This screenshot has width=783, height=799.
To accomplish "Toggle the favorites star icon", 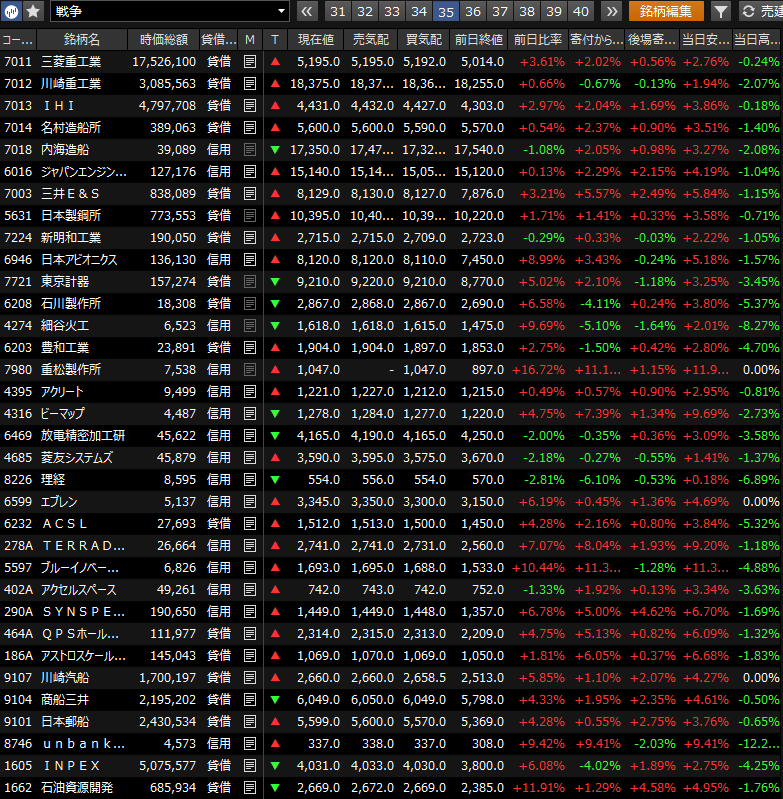I will pyautogui.click(x=34, y=12).
